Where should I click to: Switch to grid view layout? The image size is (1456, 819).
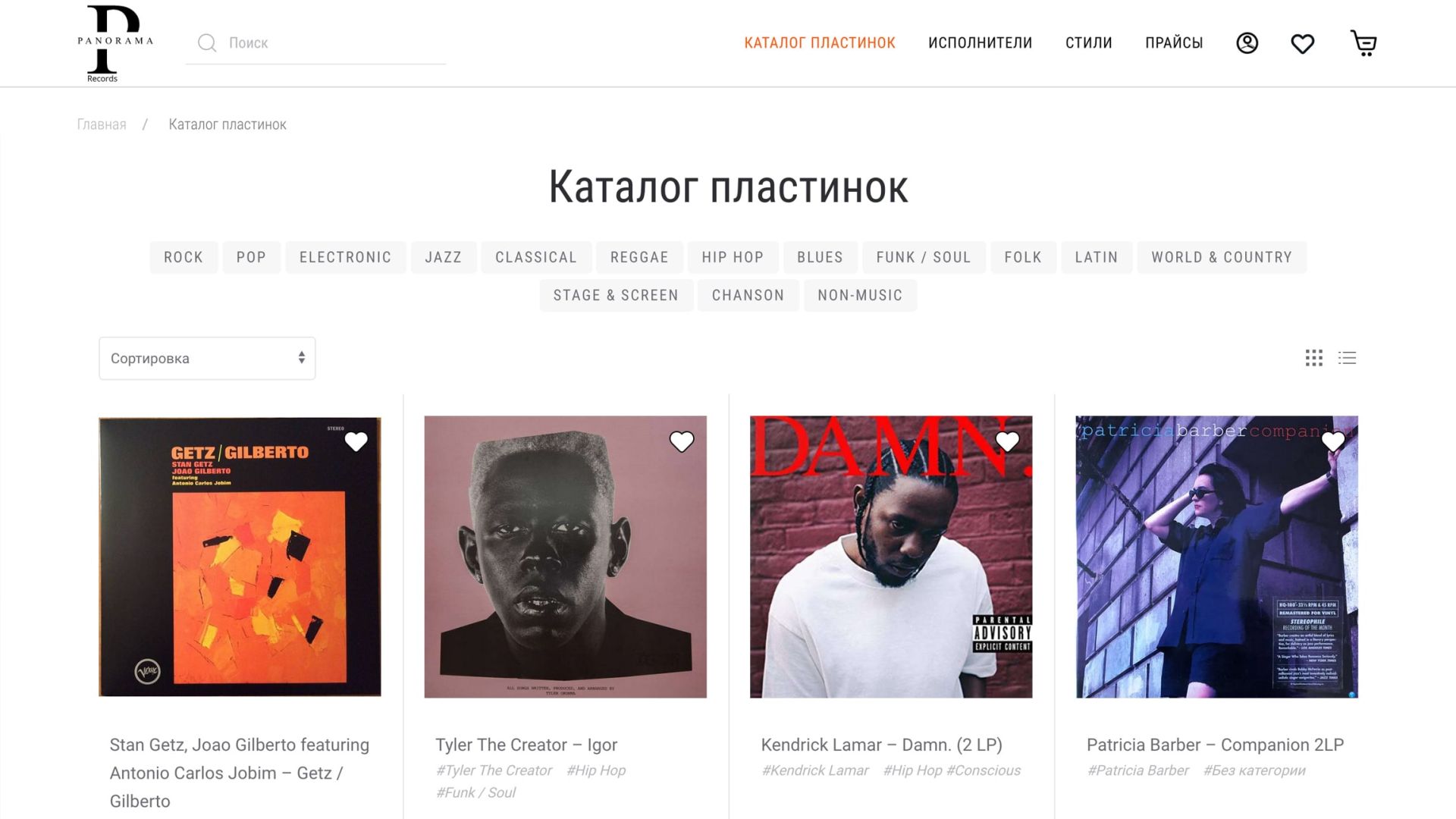point(1313,358)
